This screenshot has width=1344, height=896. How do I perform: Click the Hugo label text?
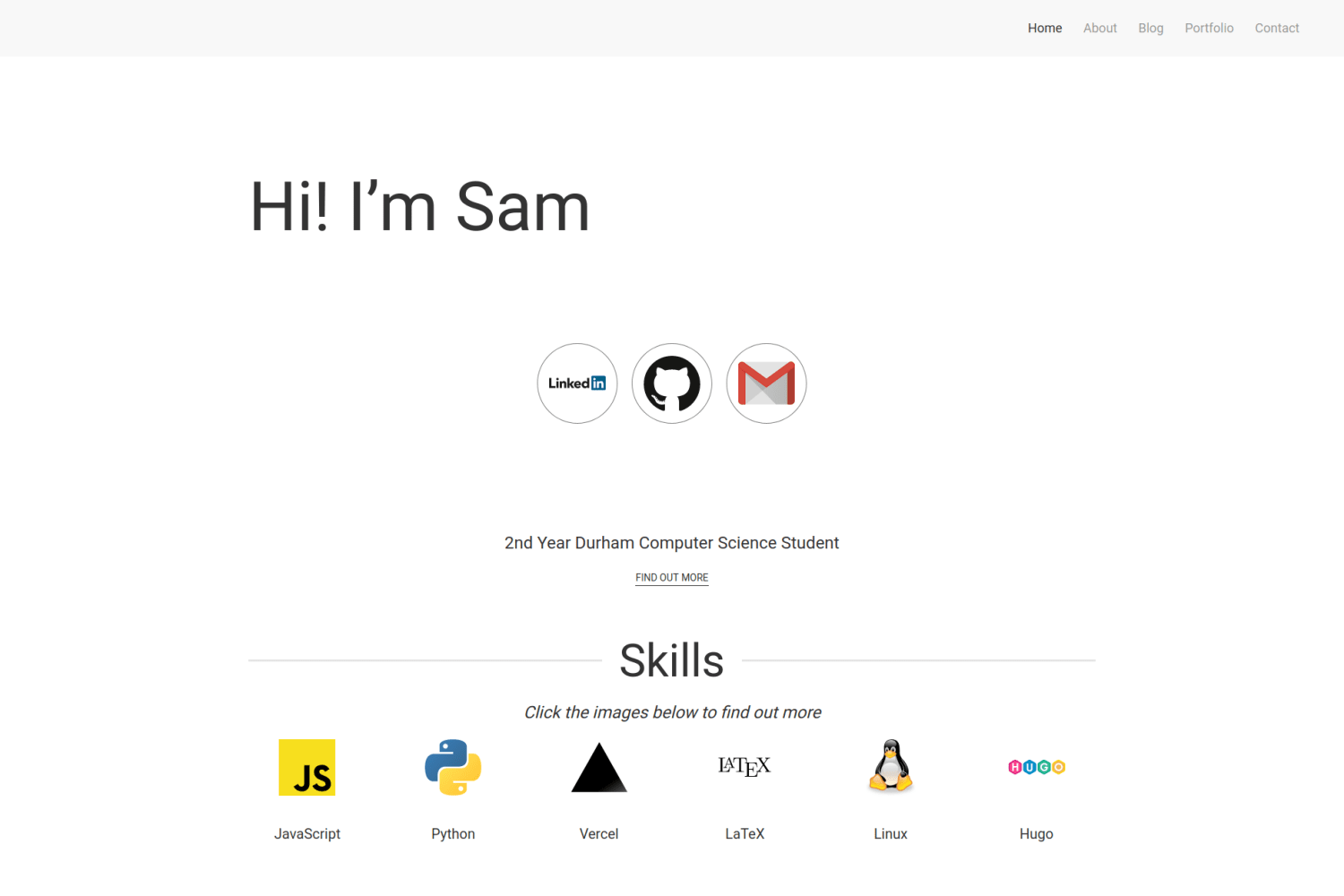tap(1036, 833)
